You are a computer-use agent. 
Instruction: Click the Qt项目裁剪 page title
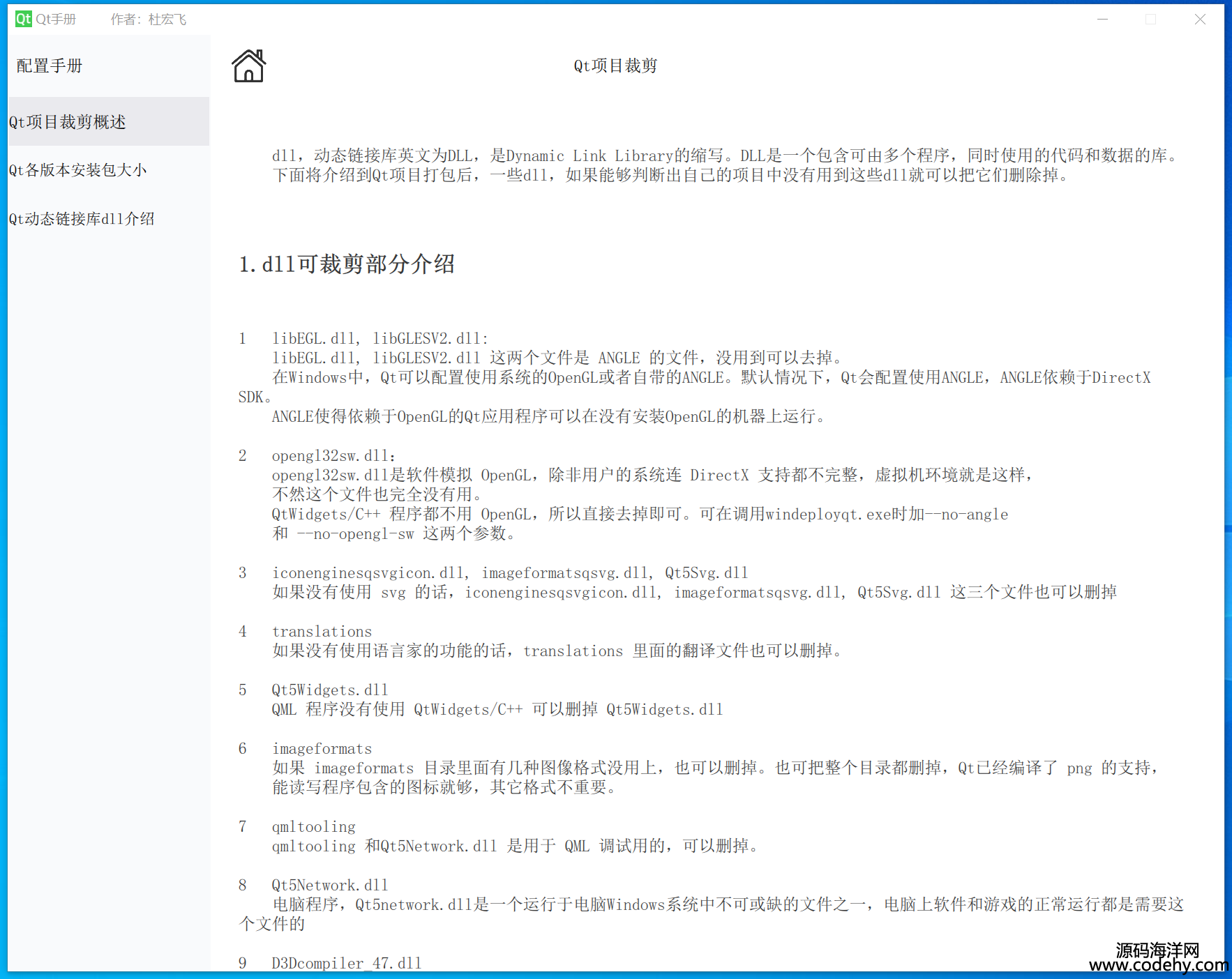click(x=615, y=66)
